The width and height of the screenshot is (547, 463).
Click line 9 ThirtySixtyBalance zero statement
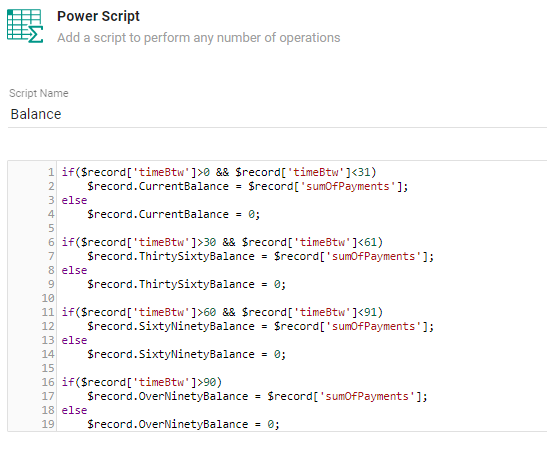coord(186,284)
